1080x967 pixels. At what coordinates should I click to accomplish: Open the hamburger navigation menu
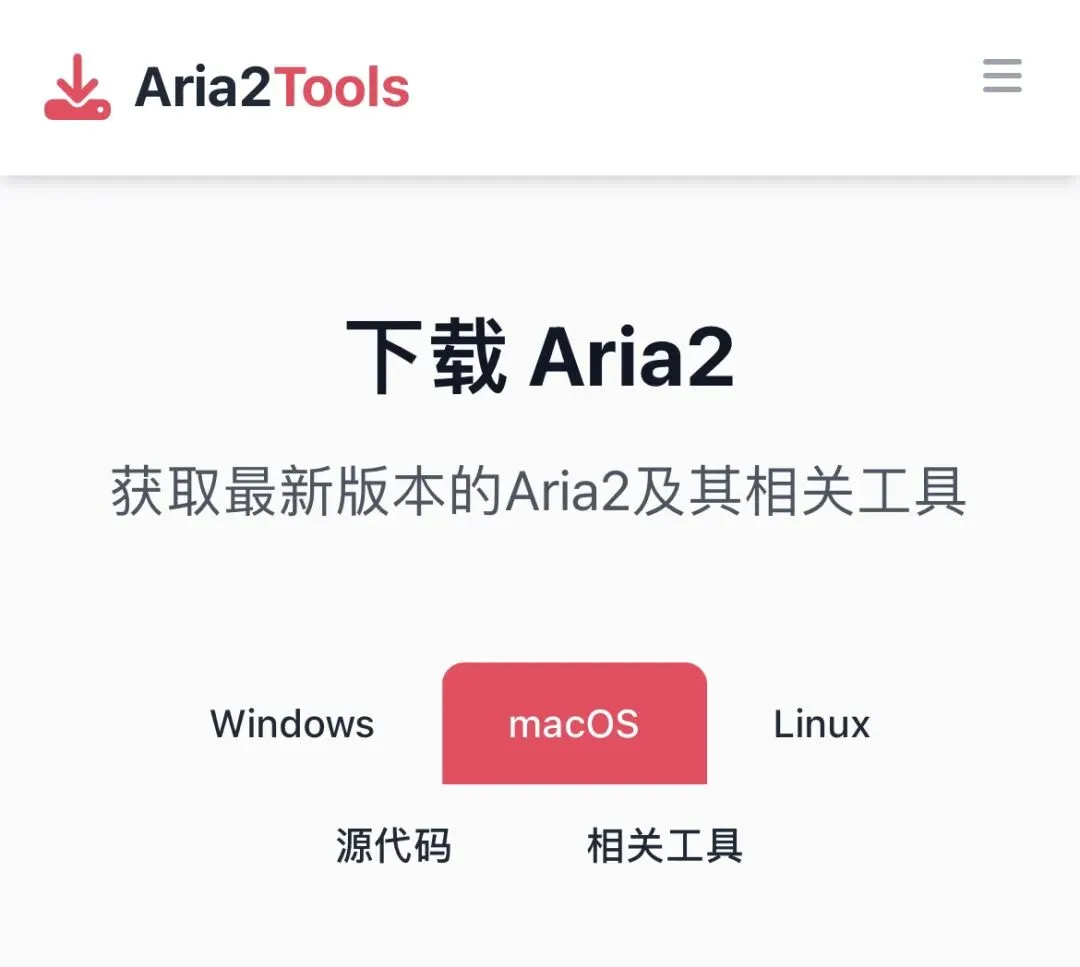pyautogui.click(x=1002, y=76)
